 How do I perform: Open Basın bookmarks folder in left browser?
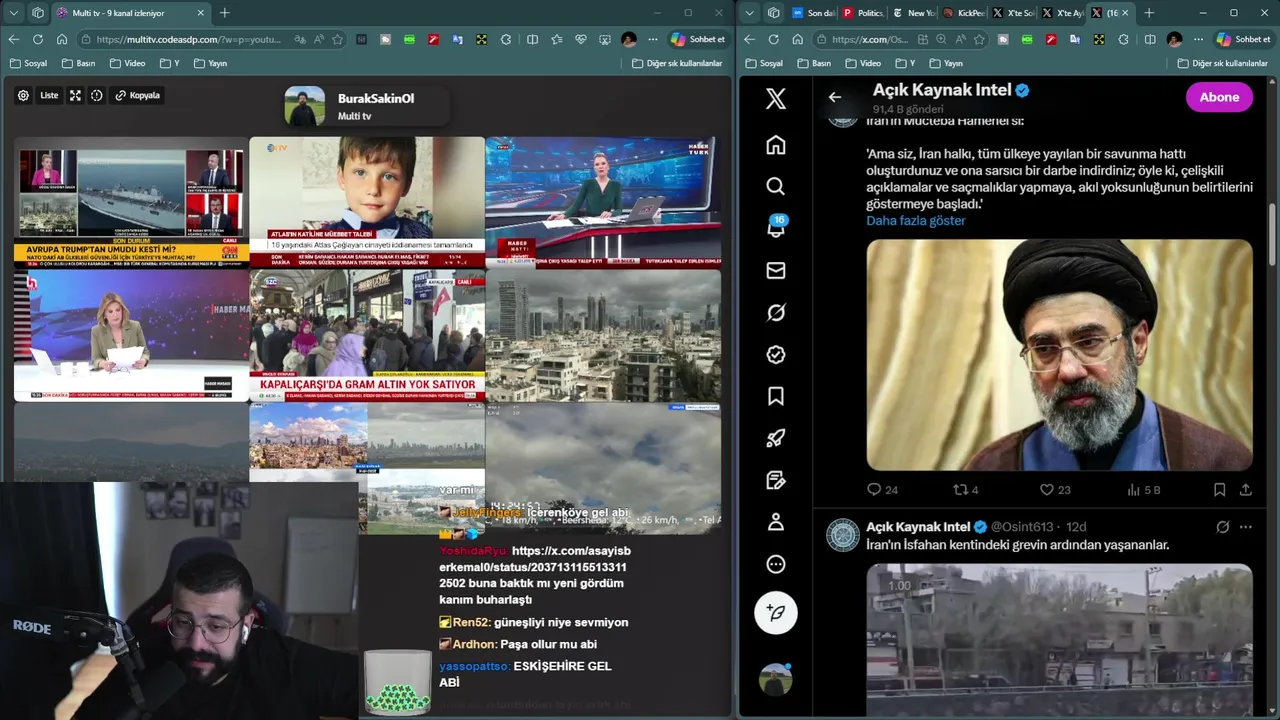pos(79,63)
